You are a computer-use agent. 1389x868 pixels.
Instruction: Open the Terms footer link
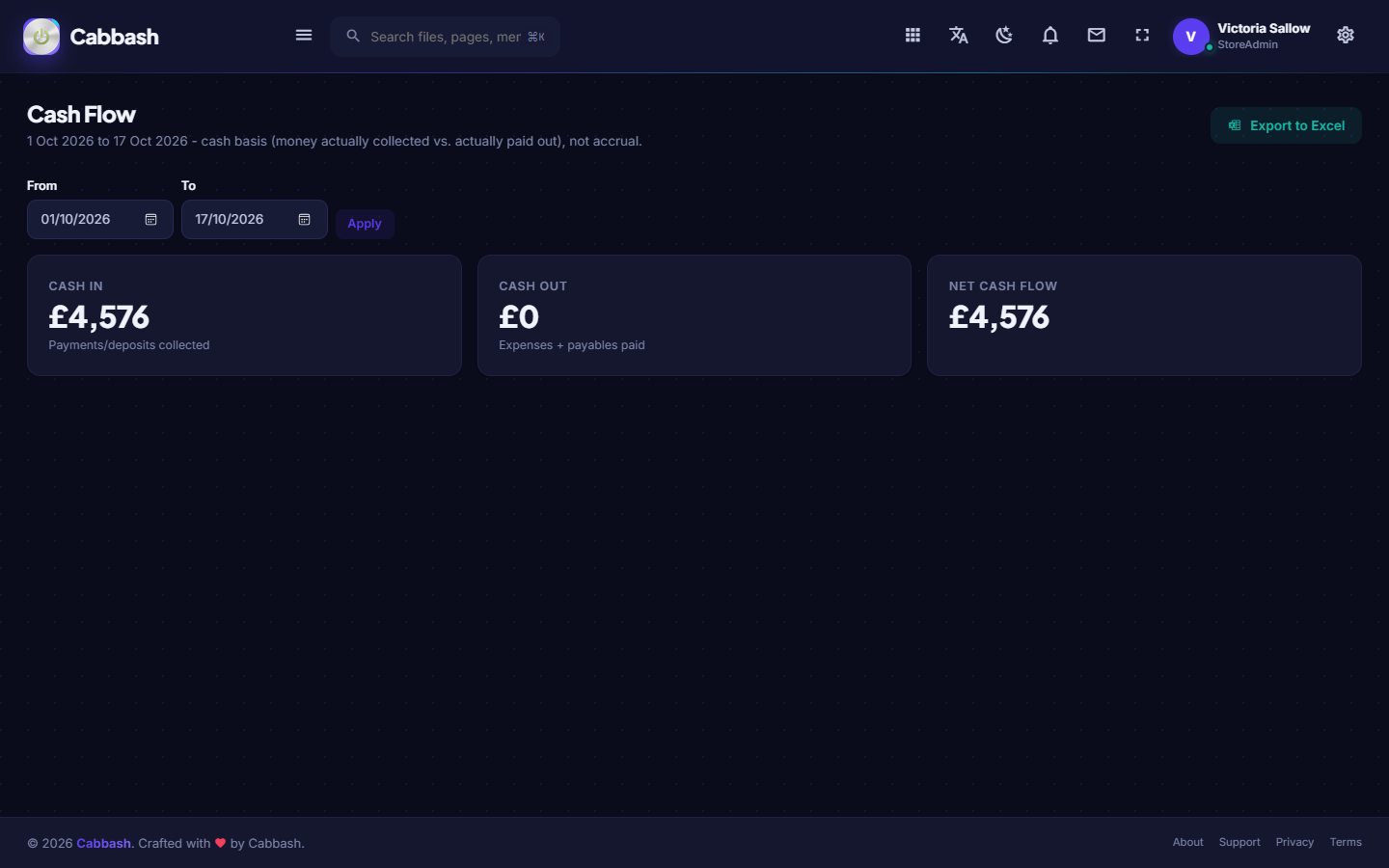[1346, 842]
